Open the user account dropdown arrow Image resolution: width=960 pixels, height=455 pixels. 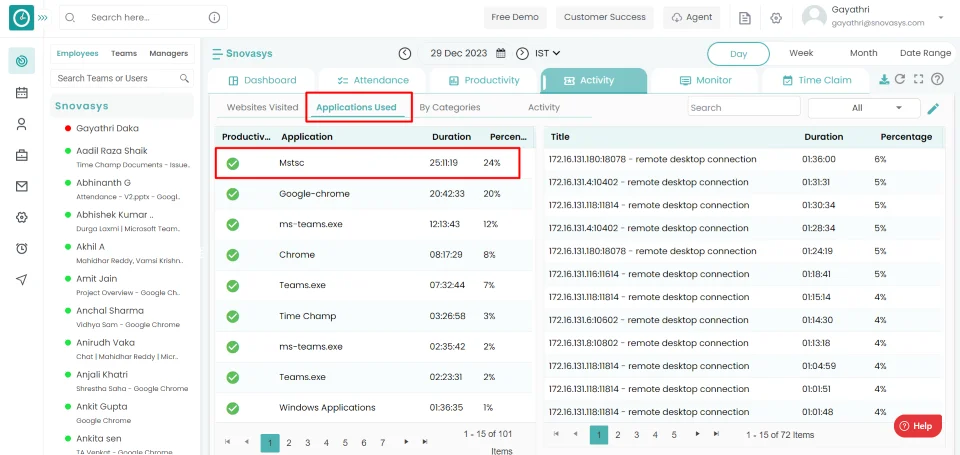tap(940, 18)
